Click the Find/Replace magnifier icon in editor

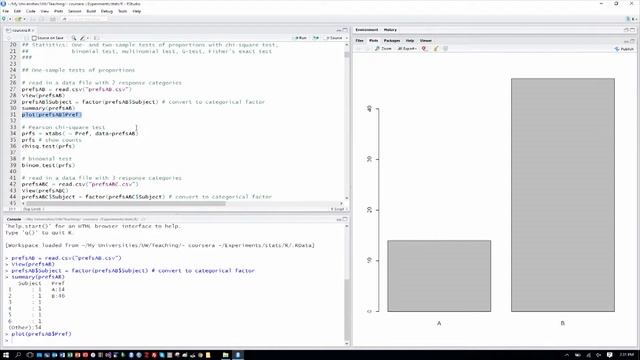[74, 38]
